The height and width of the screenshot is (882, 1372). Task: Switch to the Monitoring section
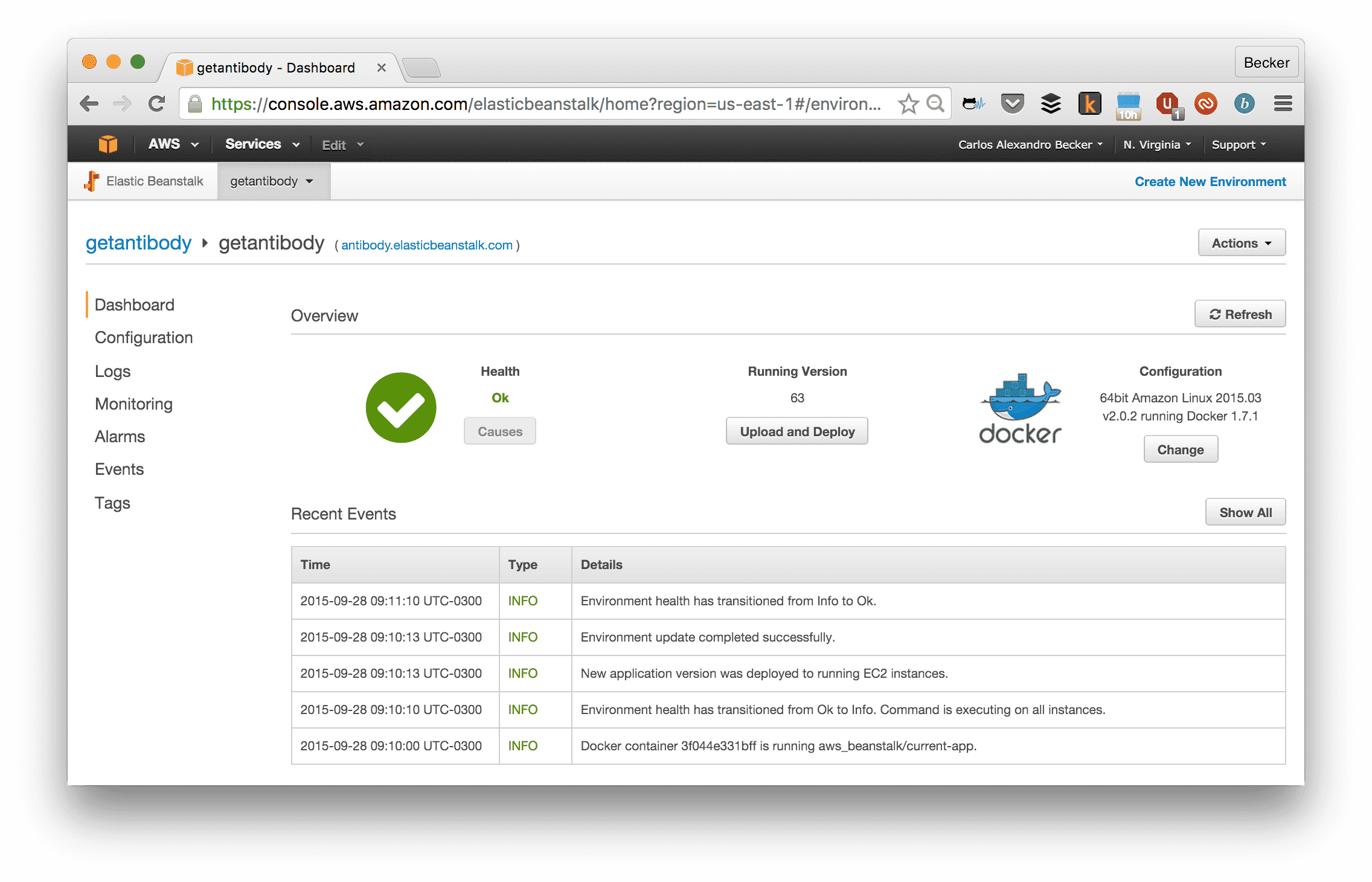click(133, 404)
